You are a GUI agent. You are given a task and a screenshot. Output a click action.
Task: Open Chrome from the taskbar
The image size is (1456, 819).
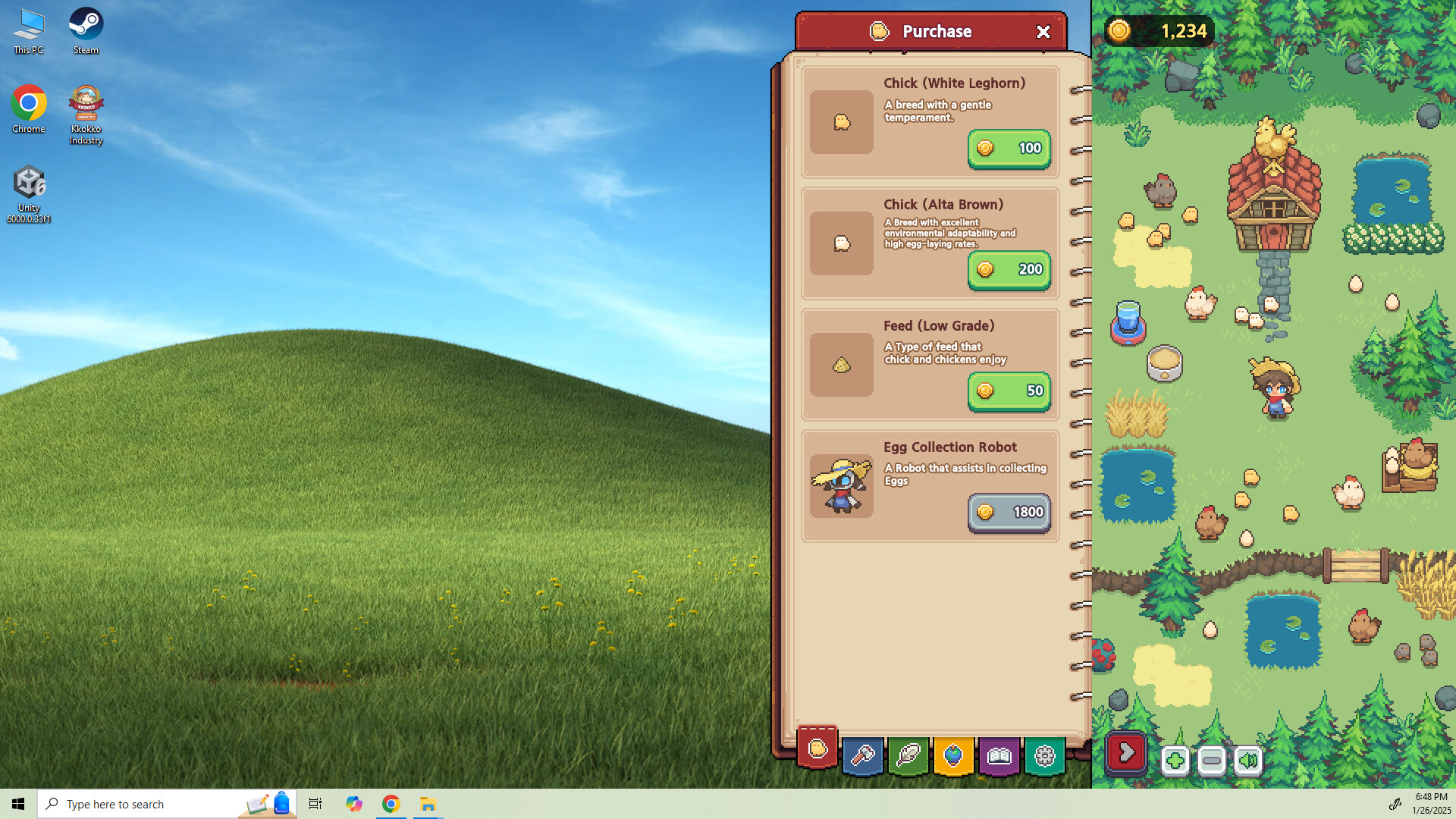(391, 804)
